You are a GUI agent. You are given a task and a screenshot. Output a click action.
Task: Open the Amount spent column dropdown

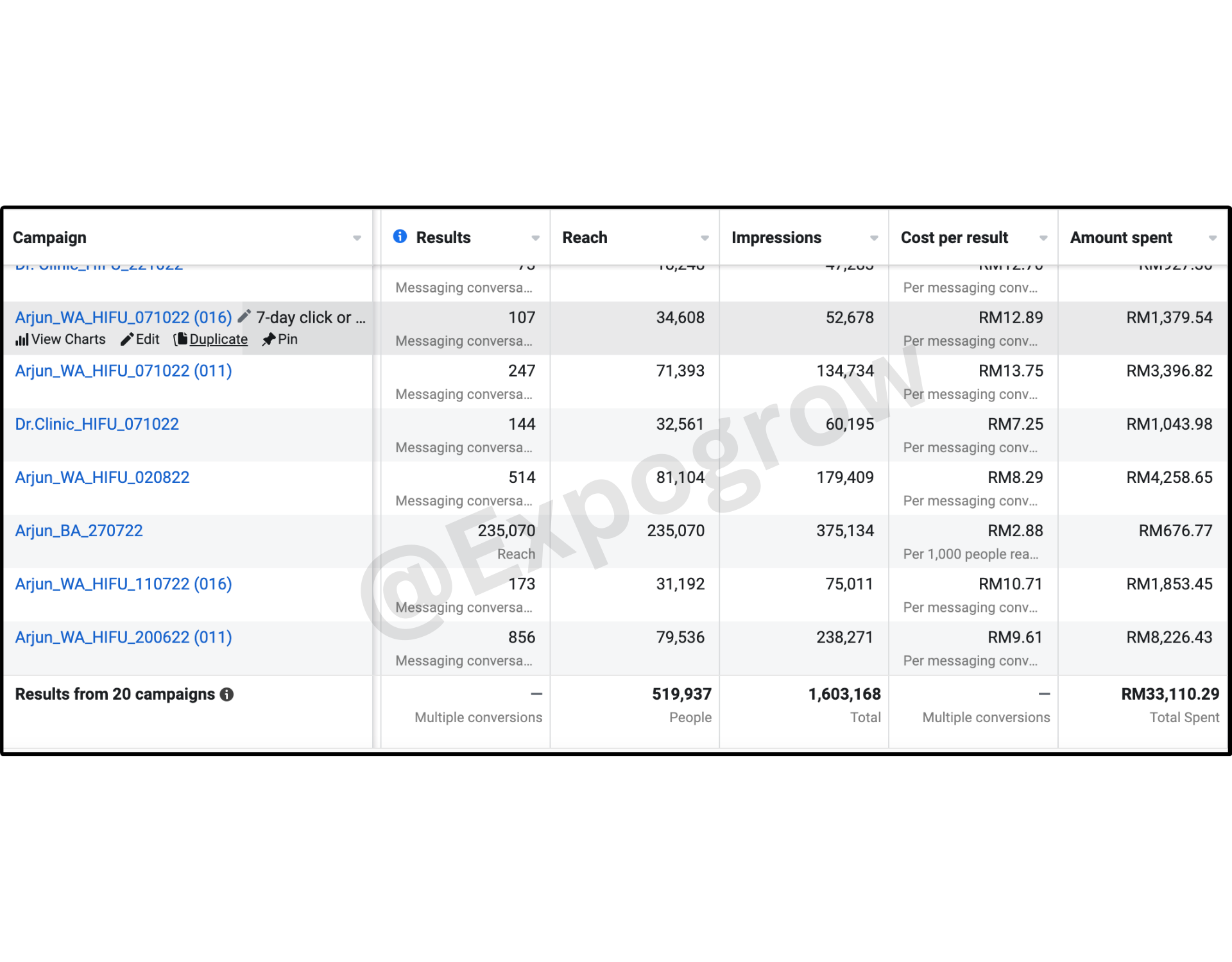click(1212, 238)
